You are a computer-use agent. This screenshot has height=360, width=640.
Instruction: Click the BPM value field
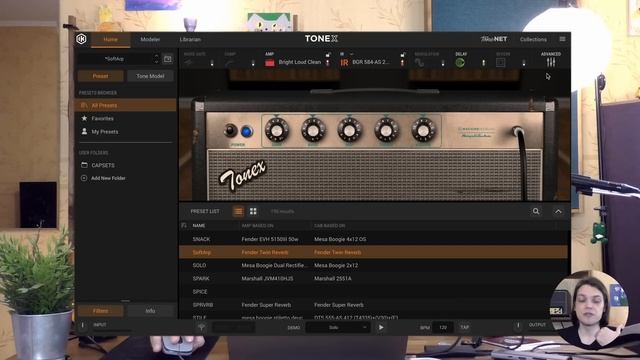pos(443,327)
